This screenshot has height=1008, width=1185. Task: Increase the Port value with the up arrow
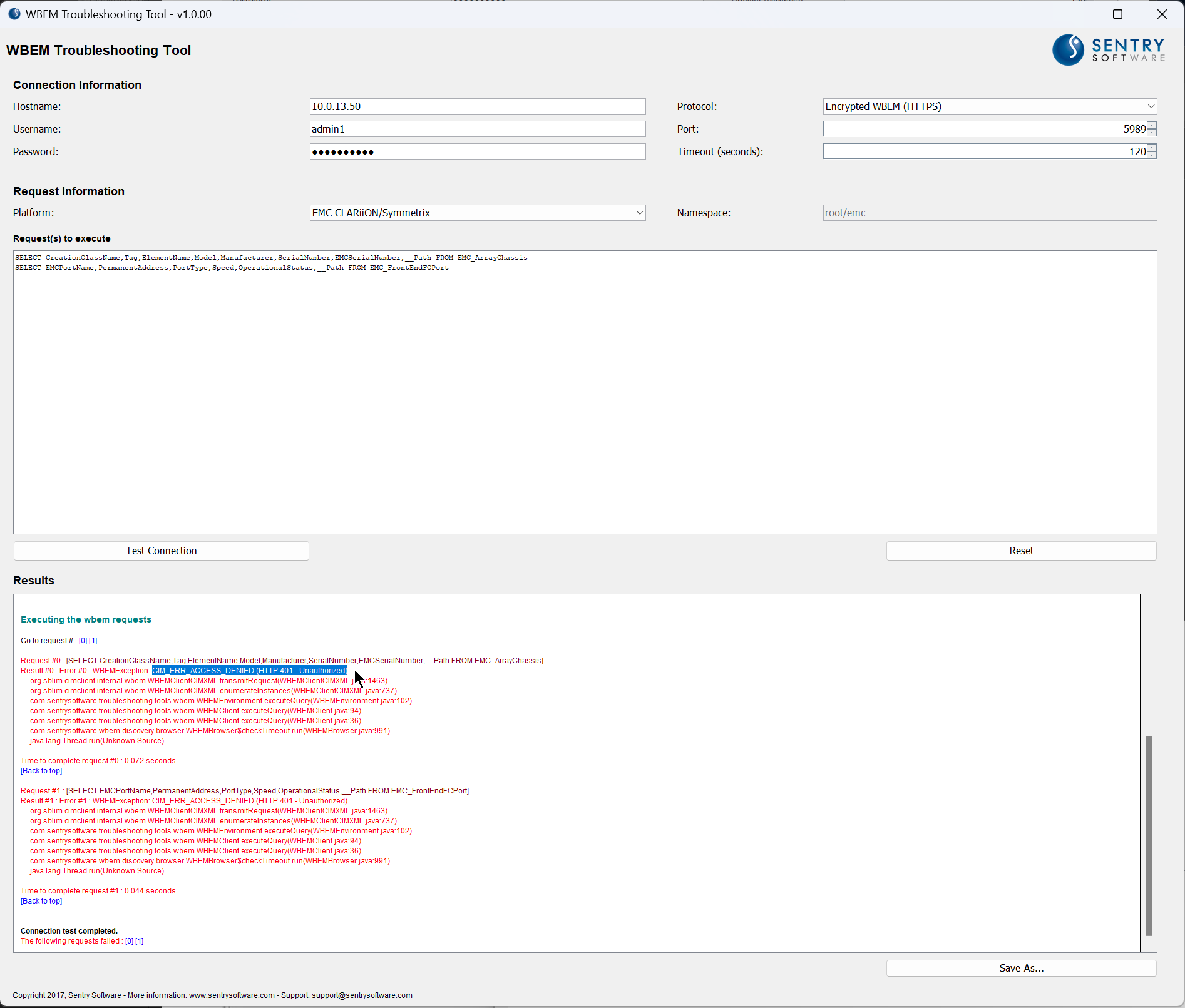[x=1151, y=125]
